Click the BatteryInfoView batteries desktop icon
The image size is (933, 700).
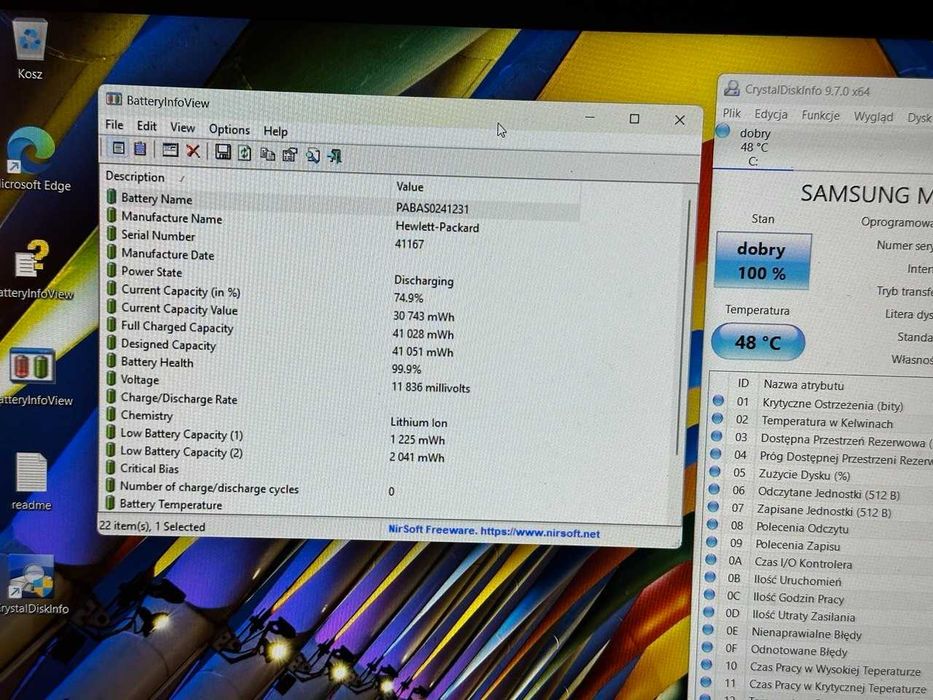(33, 377)
